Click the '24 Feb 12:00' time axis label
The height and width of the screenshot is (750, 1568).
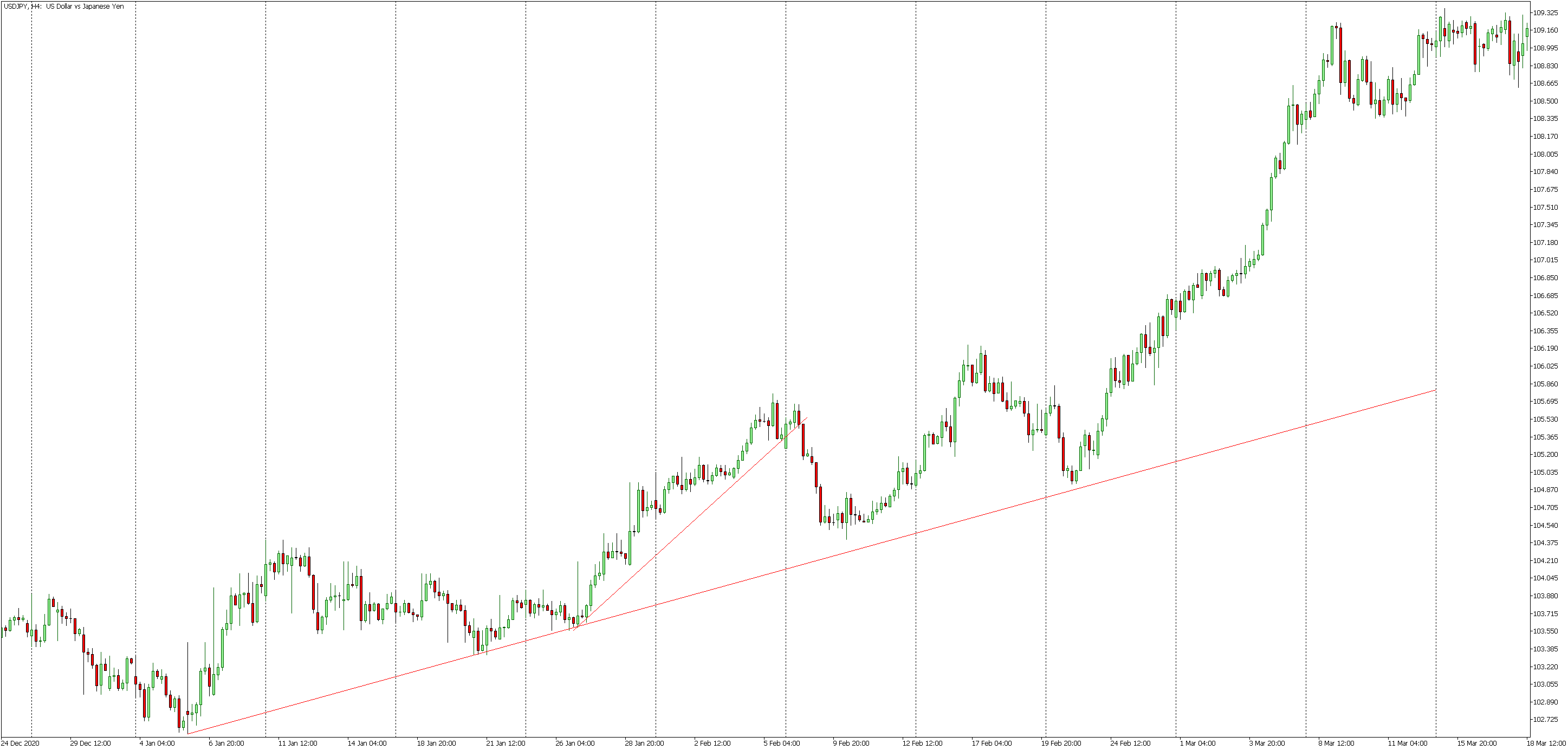pos(1130,743)
